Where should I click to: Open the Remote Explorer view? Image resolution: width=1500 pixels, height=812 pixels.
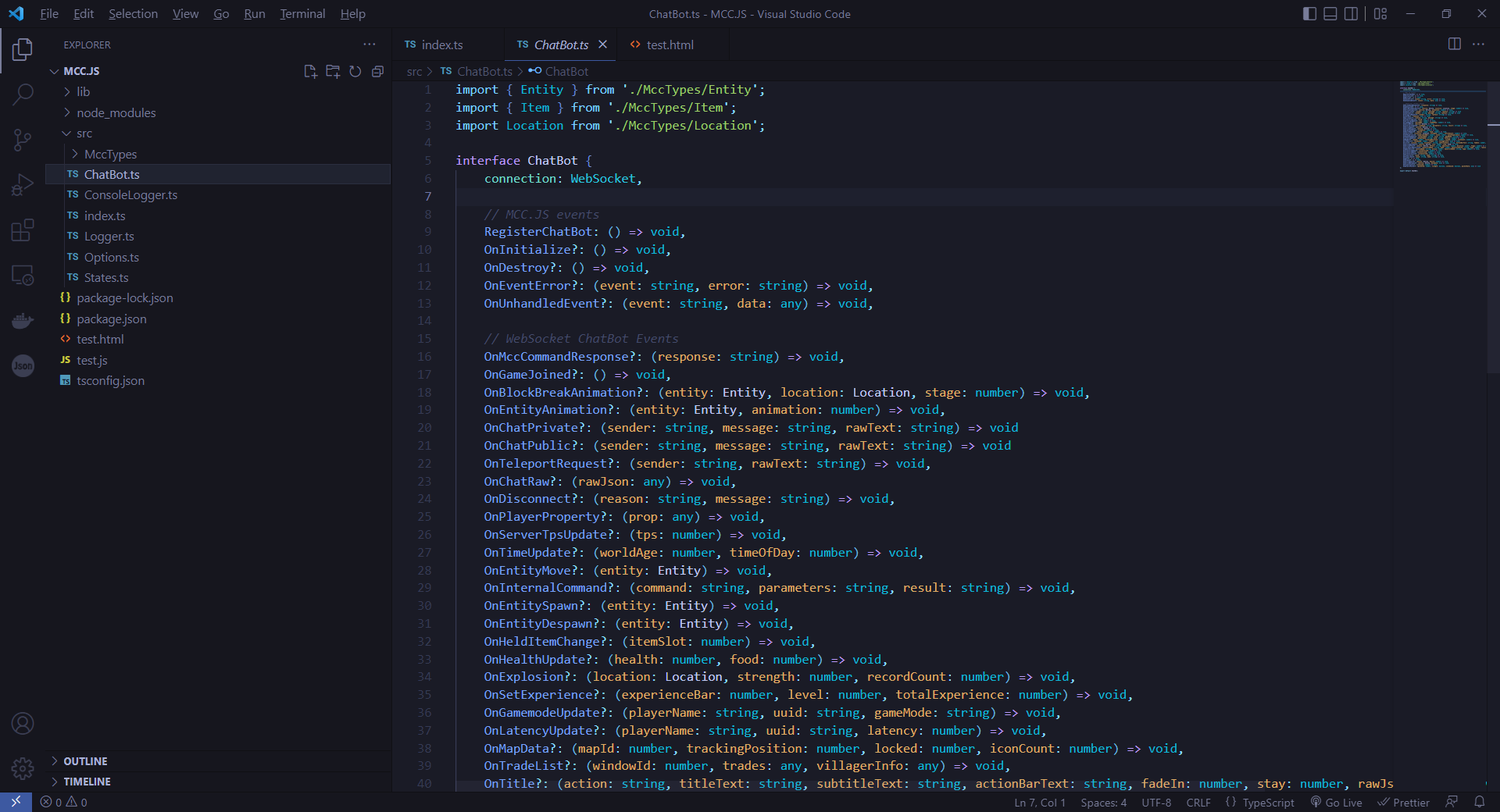coord(23,276)
